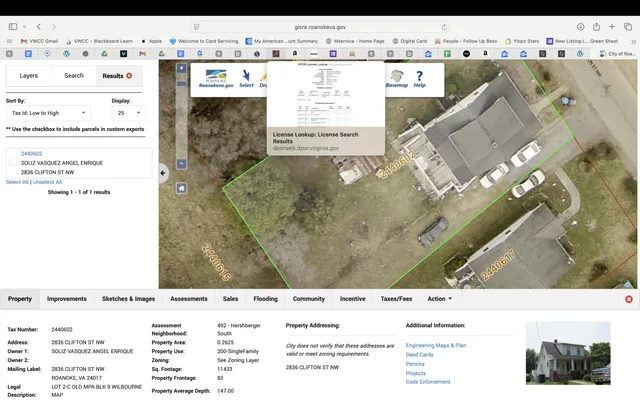Collapse side panel with the arrow button
Screen dimensions: 640x416
164,173
